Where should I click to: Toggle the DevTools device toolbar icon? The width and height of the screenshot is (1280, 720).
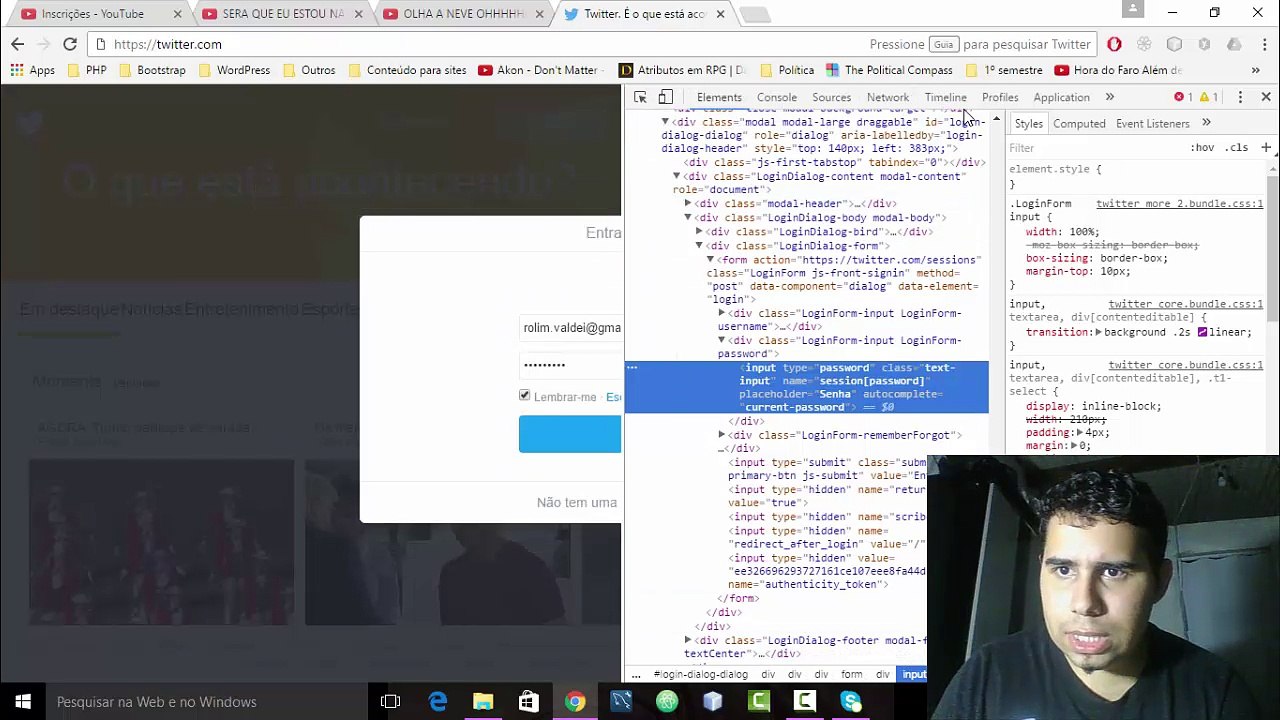665,97
